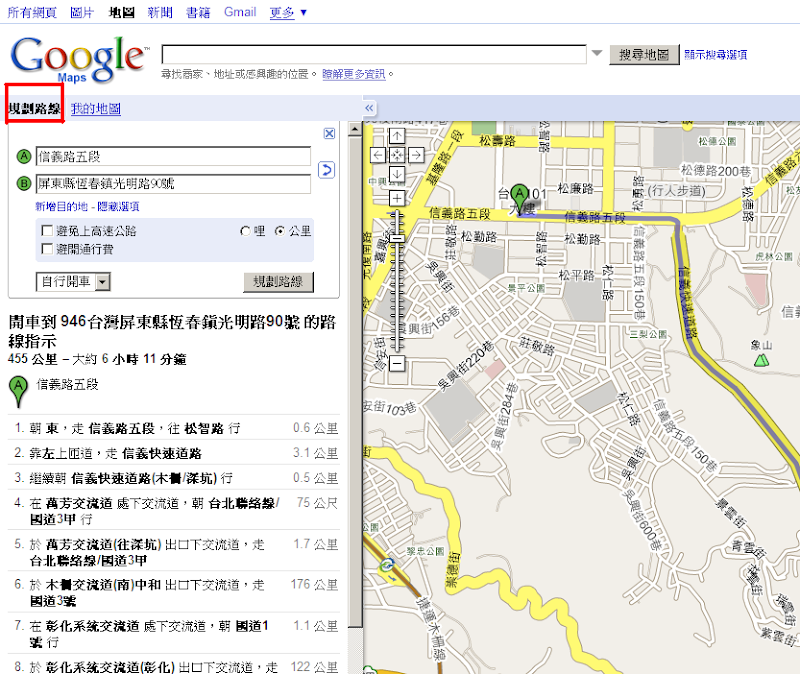
Task: Open the 書籍 books link
Action: [x=198, y=12]
